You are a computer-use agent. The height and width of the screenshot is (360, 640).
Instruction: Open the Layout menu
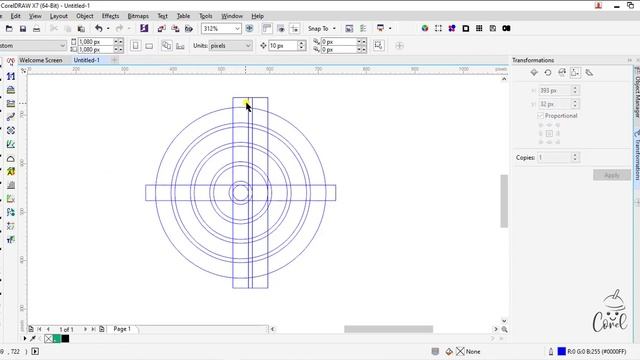coord(58,16)
